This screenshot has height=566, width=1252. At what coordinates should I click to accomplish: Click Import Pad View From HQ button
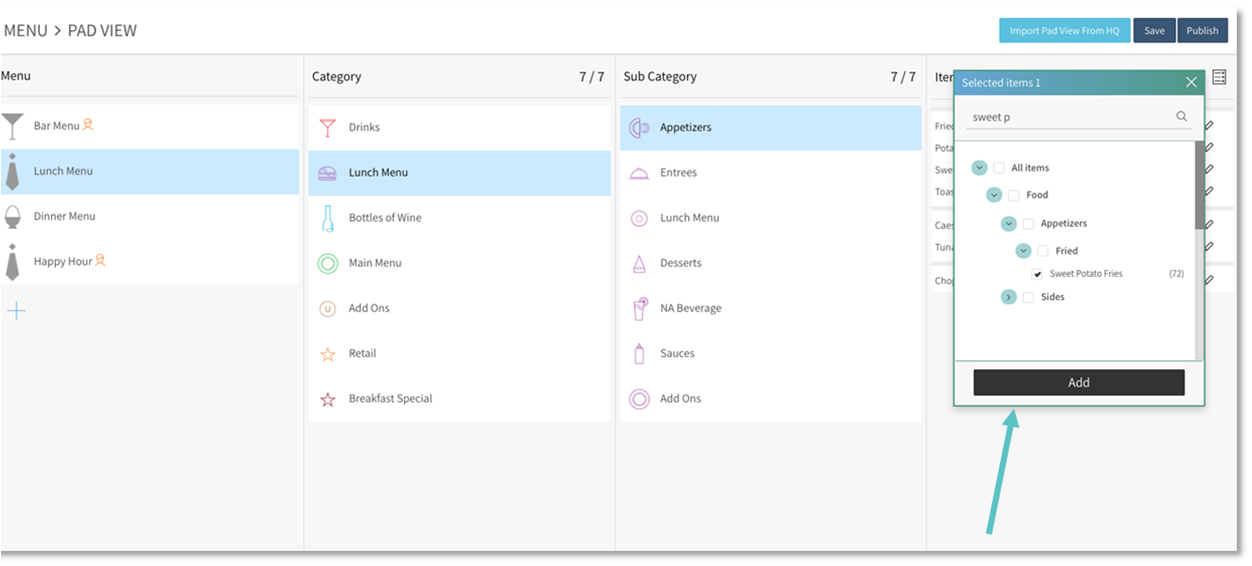point(1064,31)
